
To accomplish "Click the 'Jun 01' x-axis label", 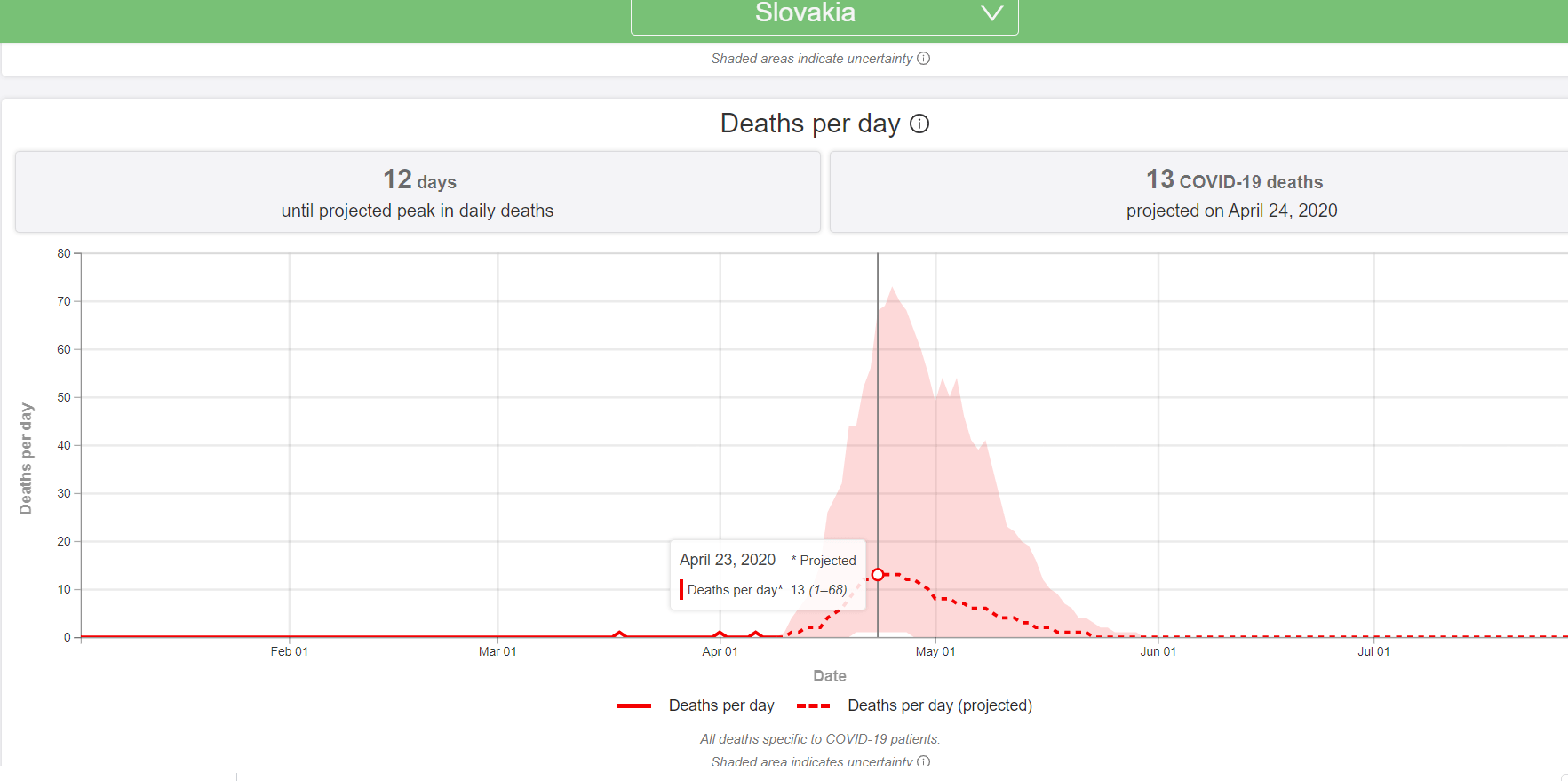I will click(x=1158, y=651).
